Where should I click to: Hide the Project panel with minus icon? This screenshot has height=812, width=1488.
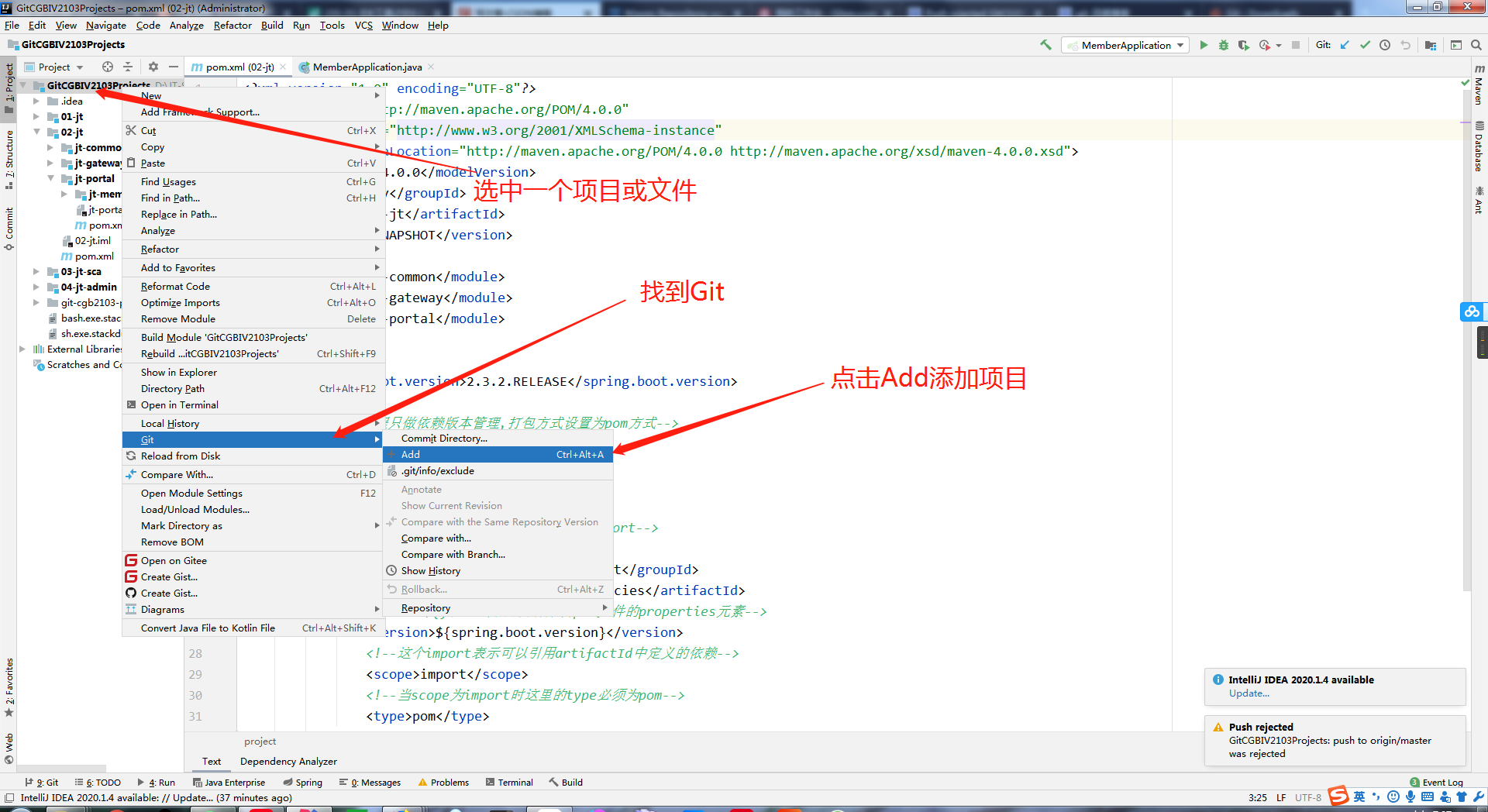coord(174,67)
